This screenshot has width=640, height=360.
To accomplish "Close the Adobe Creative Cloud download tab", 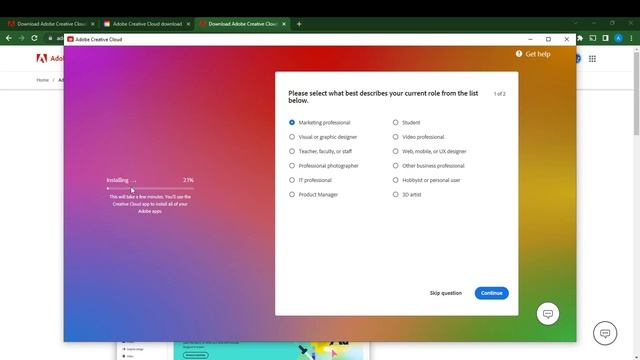I will pos(188,24).
